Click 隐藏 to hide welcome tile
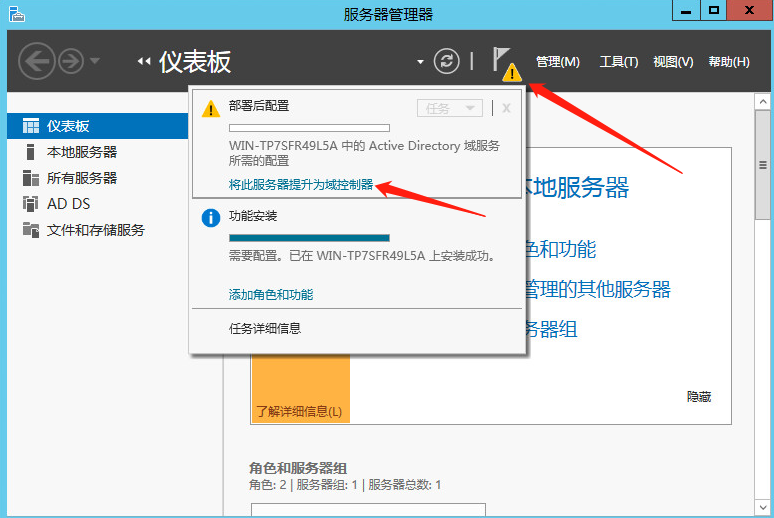 tap(699, 397)
